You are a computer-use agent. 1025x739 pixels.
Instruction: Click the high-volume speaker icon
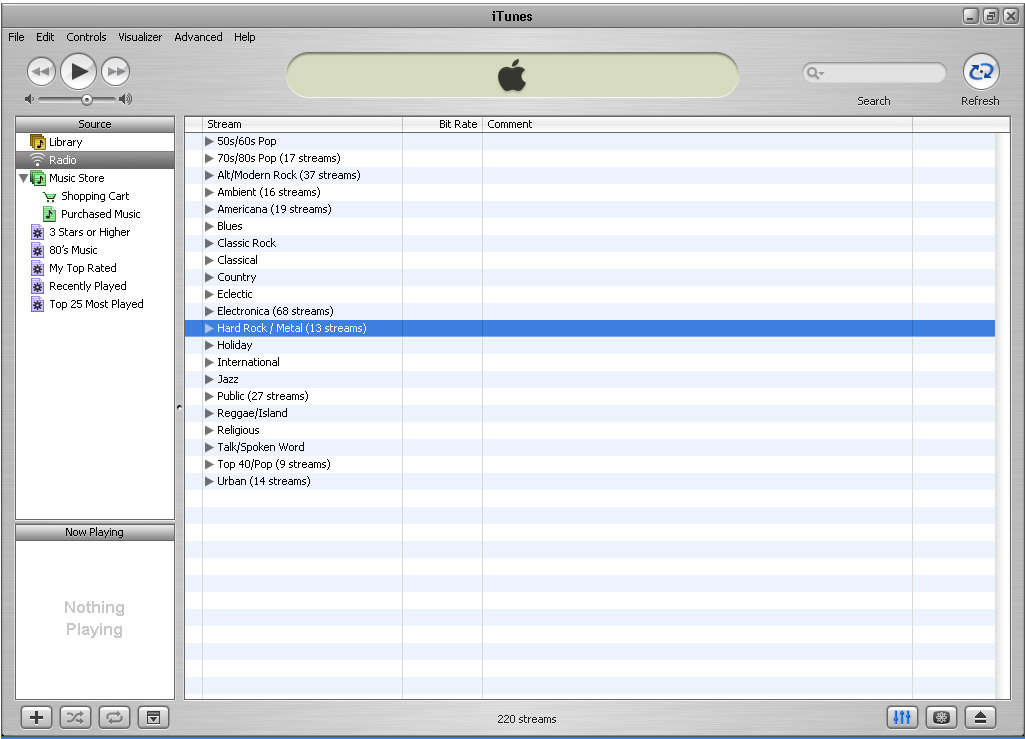pyautogui.click(x=126, y=99)
